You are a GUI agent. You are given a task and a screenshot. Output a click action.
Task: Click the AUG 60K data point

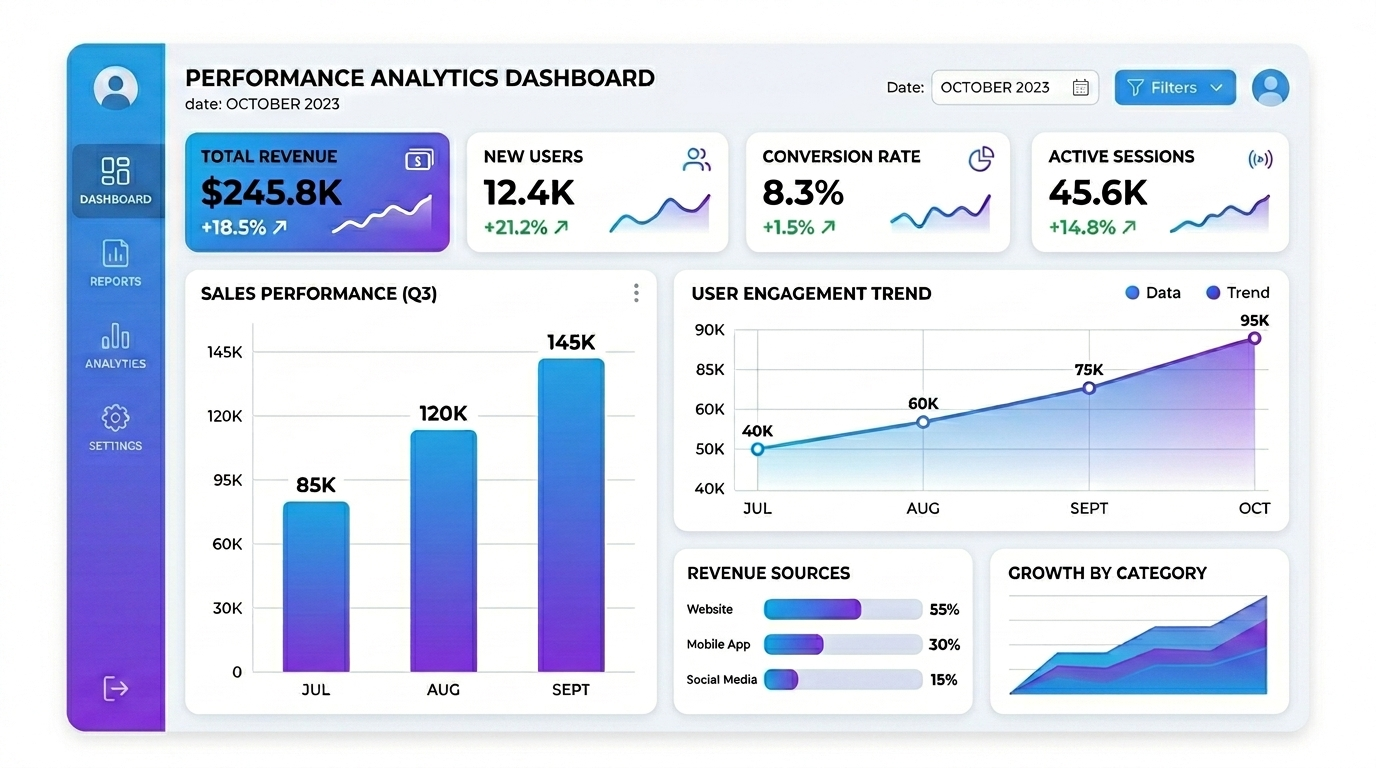(923, 422)
